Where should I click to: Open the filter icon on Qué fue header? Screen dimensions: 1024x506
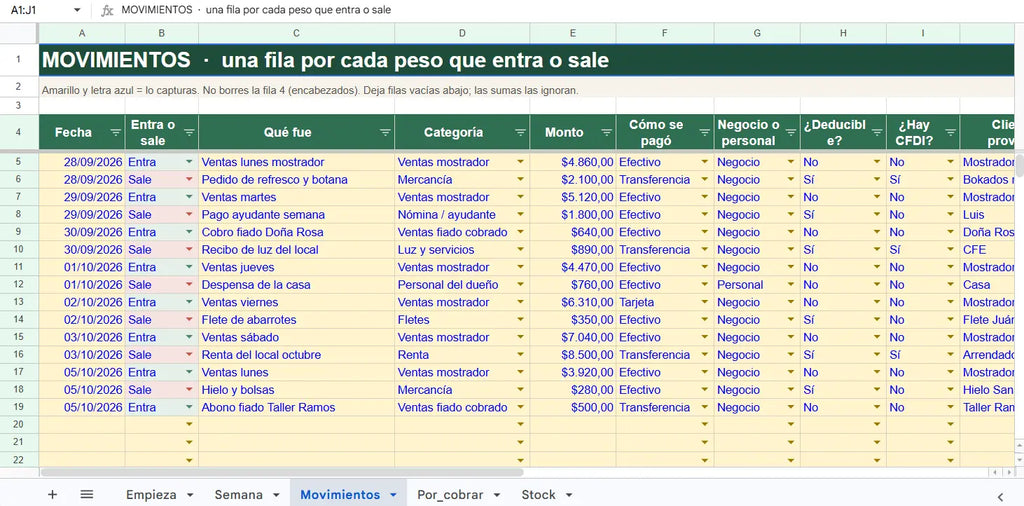[385, 133]
